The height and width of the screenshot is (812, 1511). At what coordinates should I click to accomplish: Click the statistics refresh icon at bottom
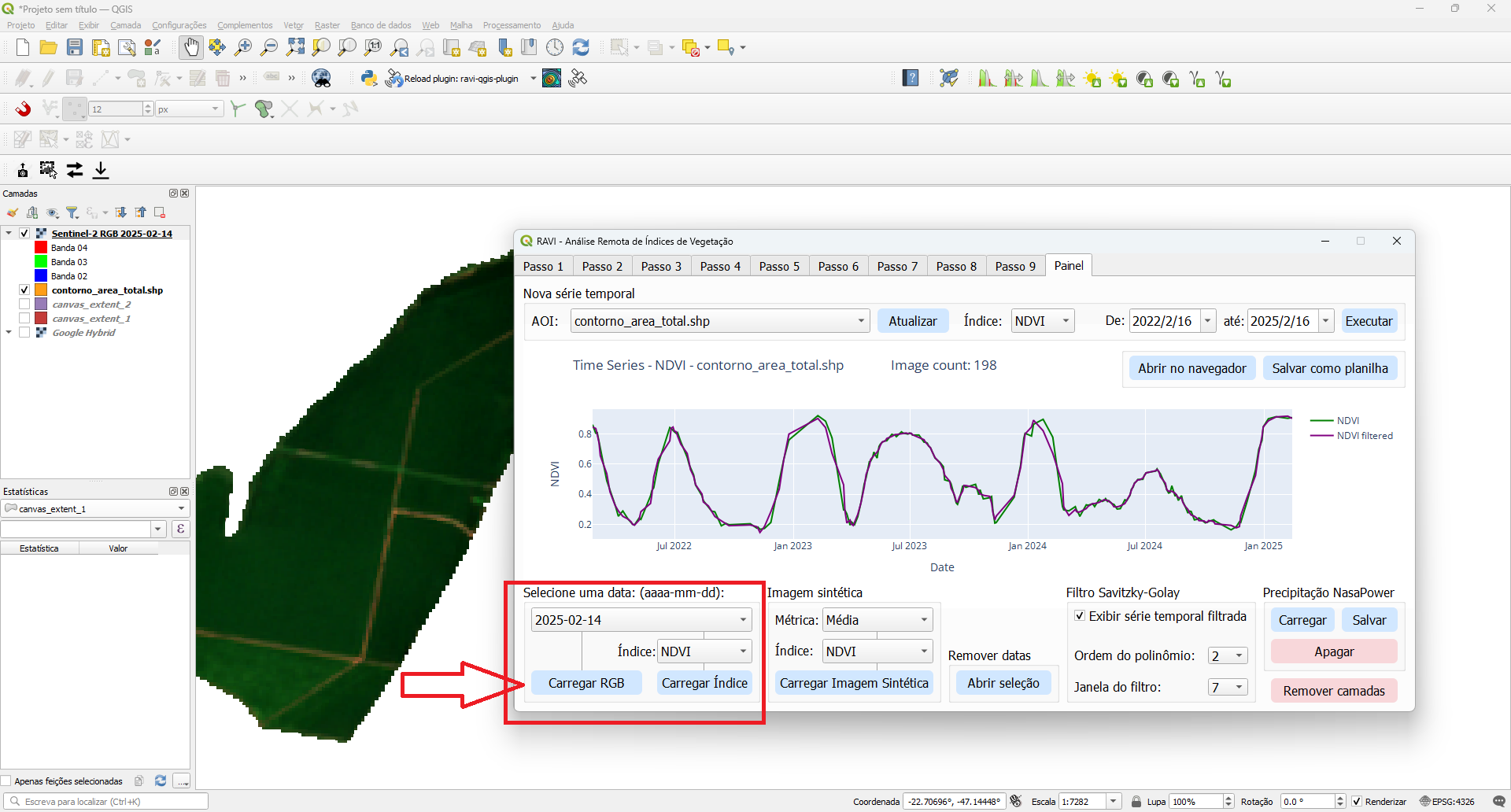(161, 781)
